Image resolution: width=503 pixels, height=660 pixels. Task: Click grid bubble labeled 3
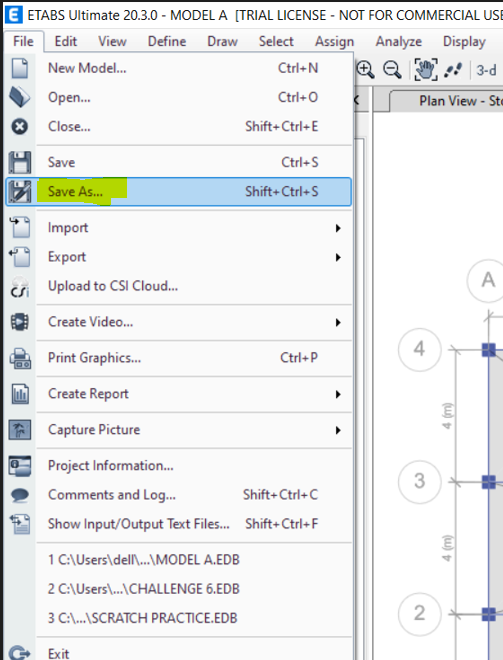pos(420,482)
